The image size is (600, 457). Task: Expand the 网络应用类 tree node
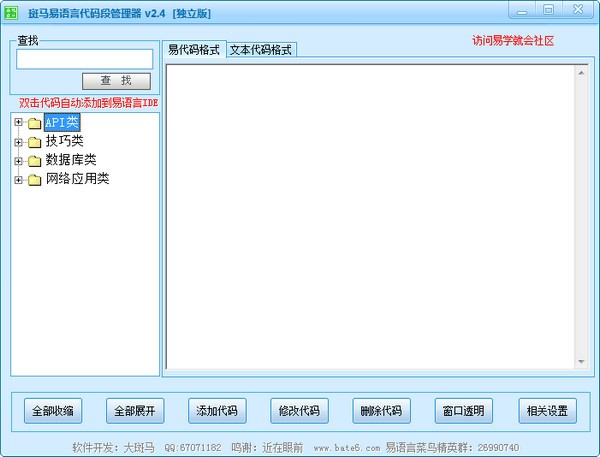pyautogui.click(x=18, y=180)
